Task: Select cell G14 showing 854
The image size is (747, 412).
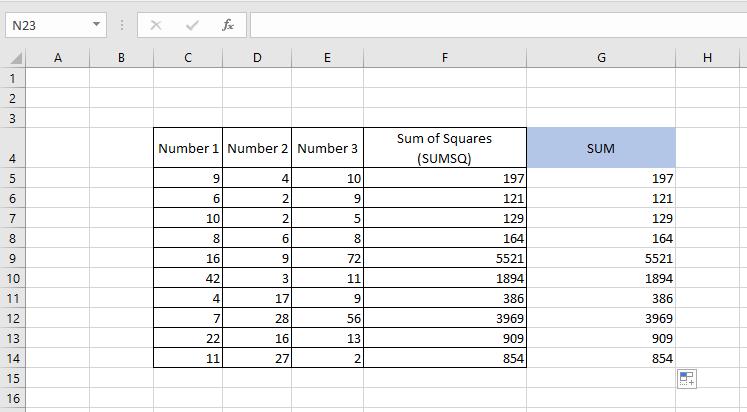Action: coord(601,358)
